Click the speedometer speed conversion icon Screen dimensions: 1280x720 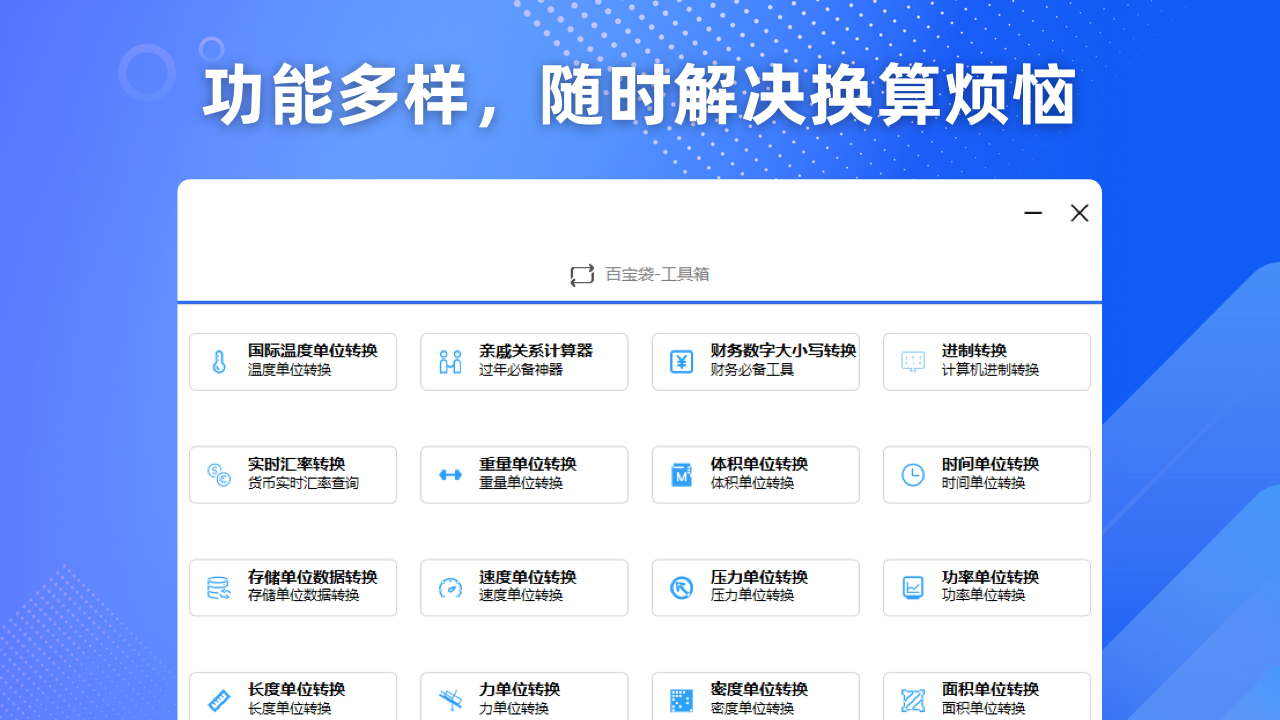click(450, 588)
